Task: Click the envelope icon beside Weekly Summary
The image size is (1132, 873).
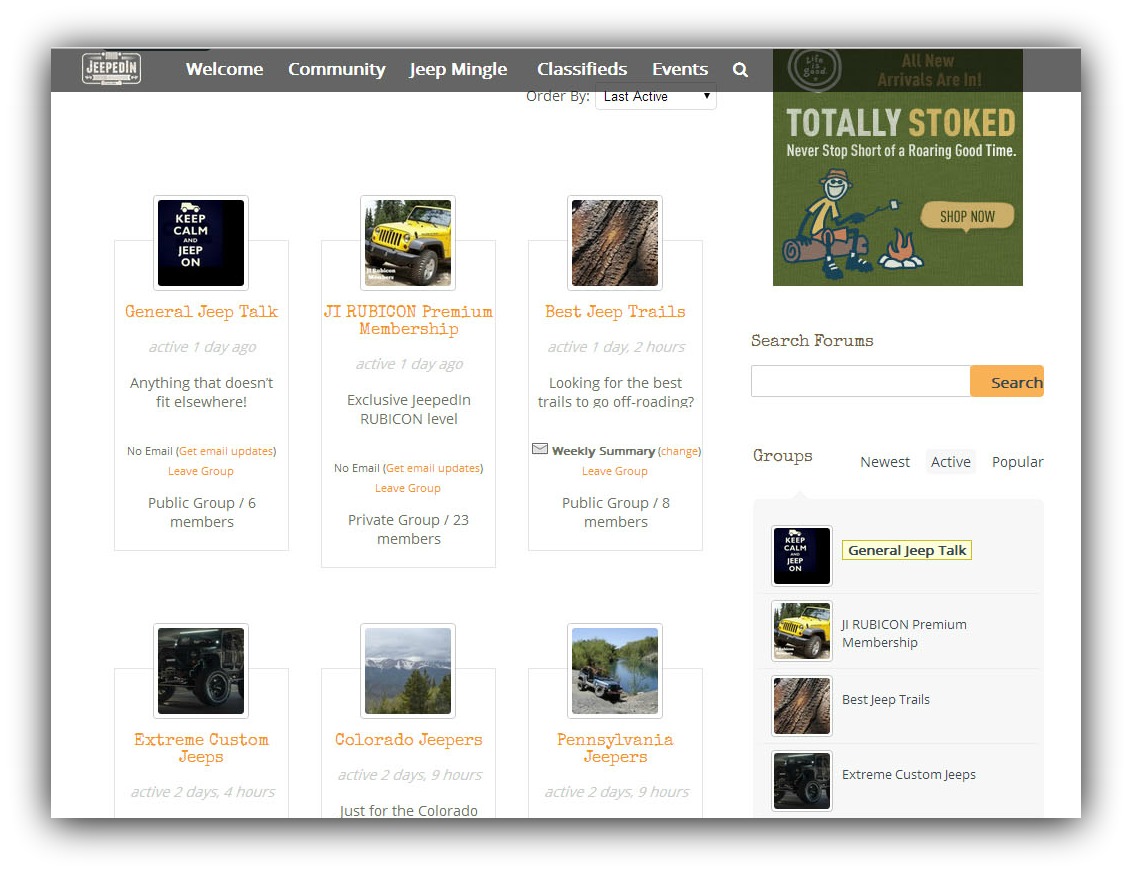Action: point(539,449)
